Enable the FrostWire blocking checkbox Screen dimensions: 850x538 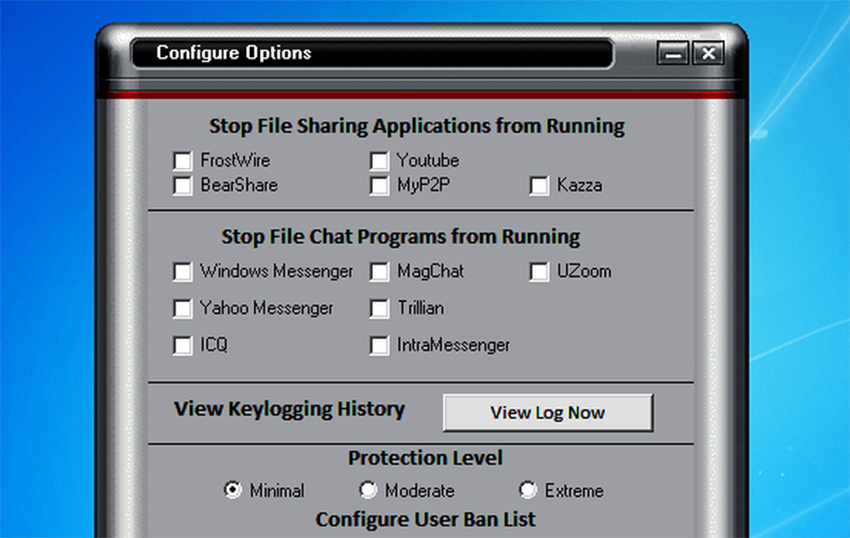pyautogui.click(x=183, y=161)
